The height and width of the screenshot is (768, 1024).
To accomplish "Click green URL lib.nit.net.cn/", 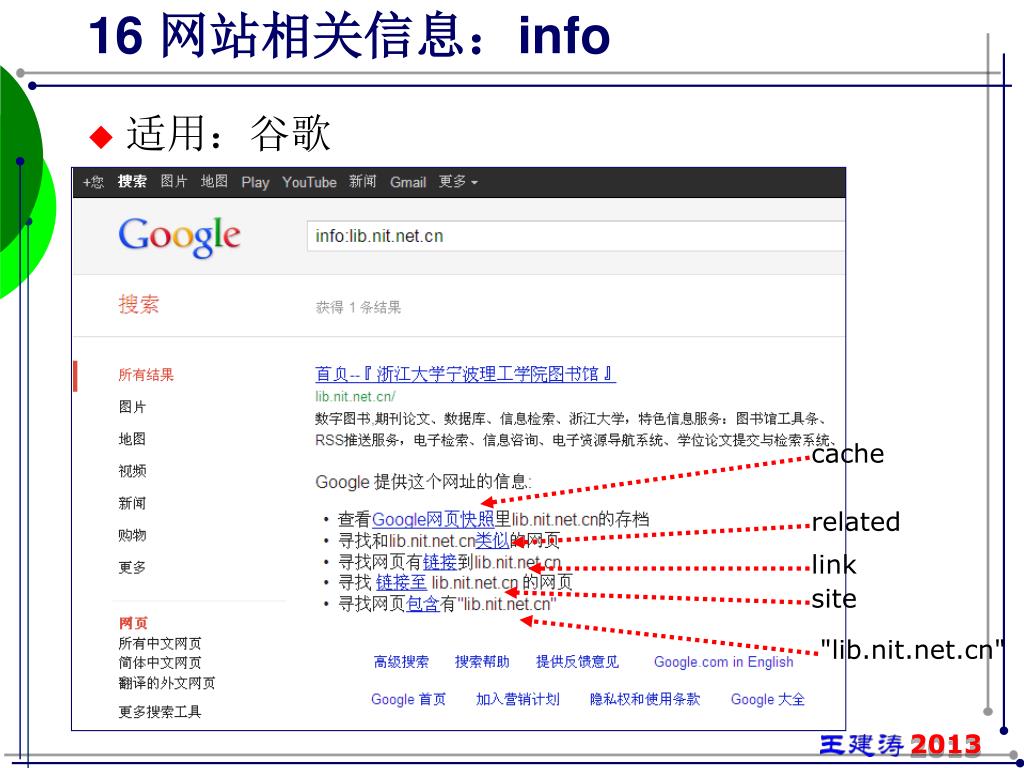I will coord(355,396).
